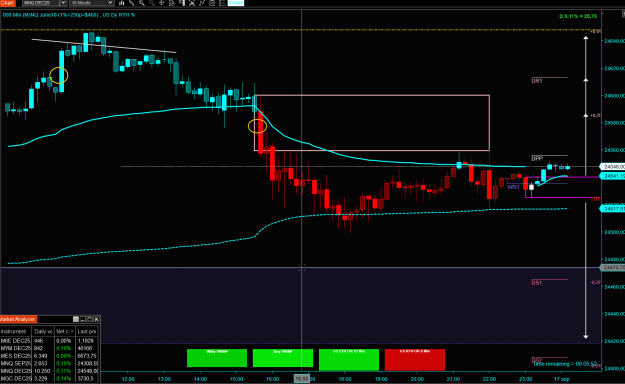Click the 16:50 time marker on axis
625x384 pixels.
click(301, 378)
